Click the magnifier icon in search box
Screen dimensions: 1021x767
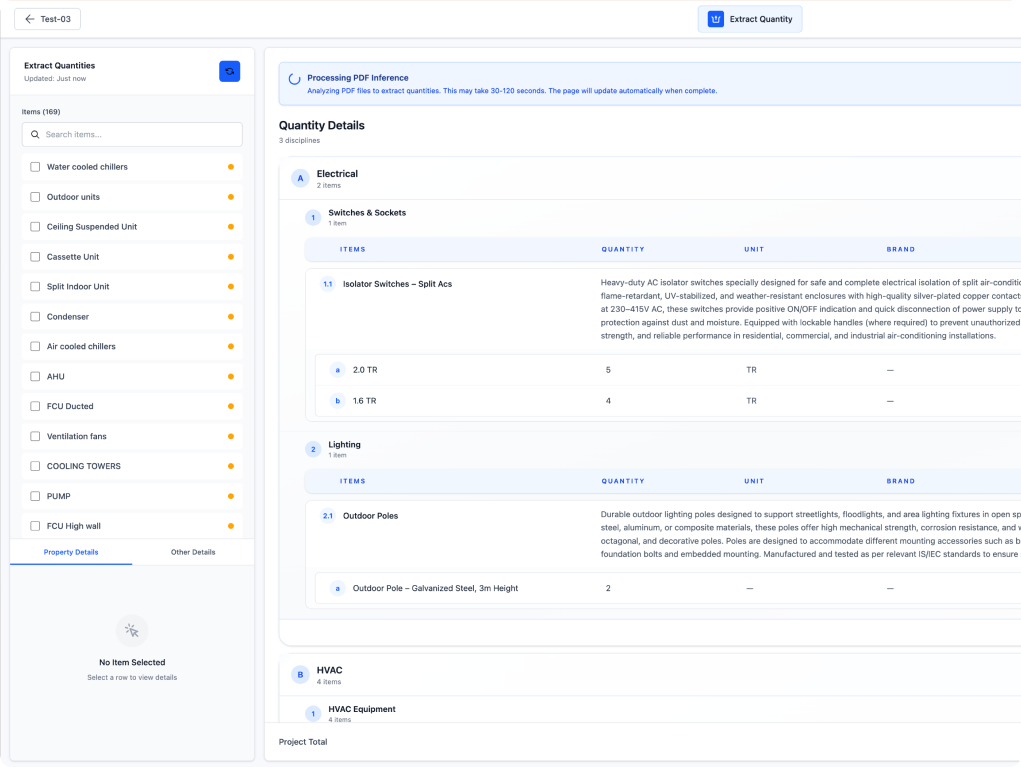coord(35,134)
